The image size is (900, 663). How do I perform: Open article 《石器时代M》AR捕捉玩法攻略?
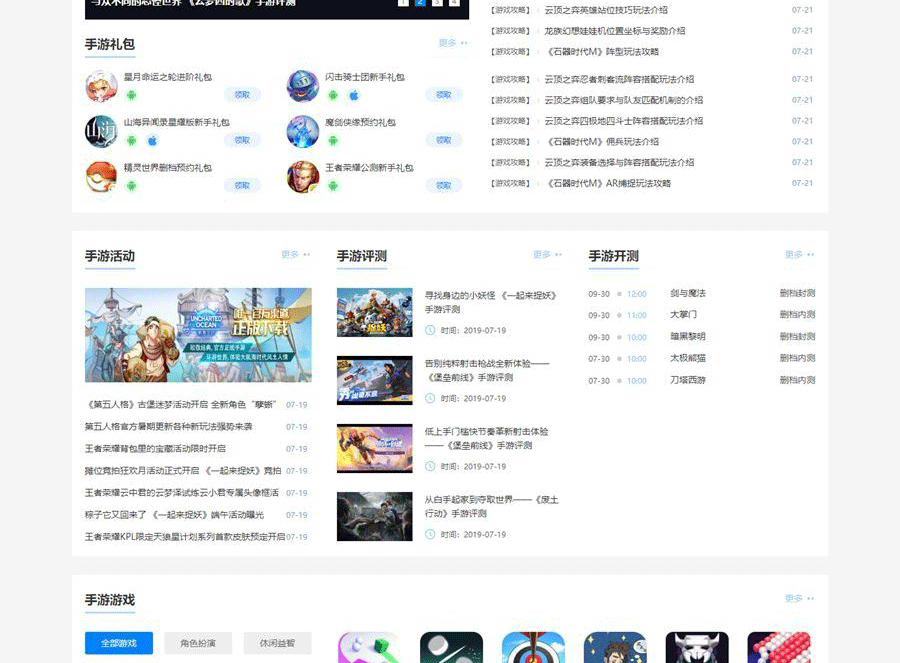607,183
